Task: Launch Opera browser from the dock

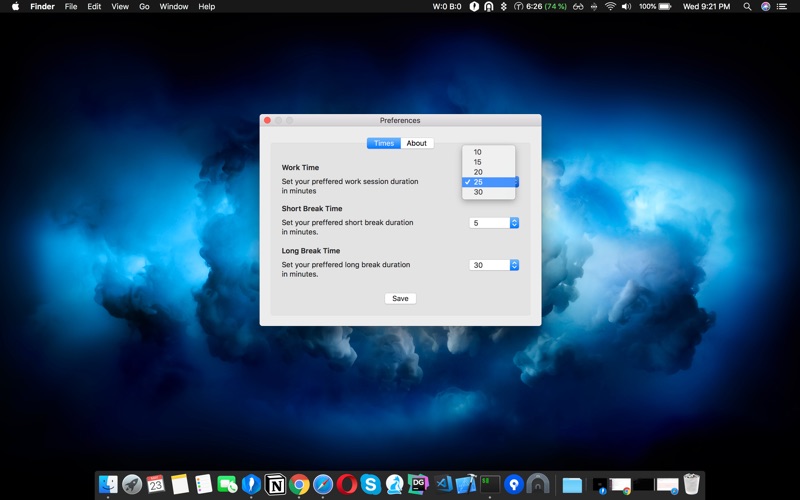Action: pos(347,485)
